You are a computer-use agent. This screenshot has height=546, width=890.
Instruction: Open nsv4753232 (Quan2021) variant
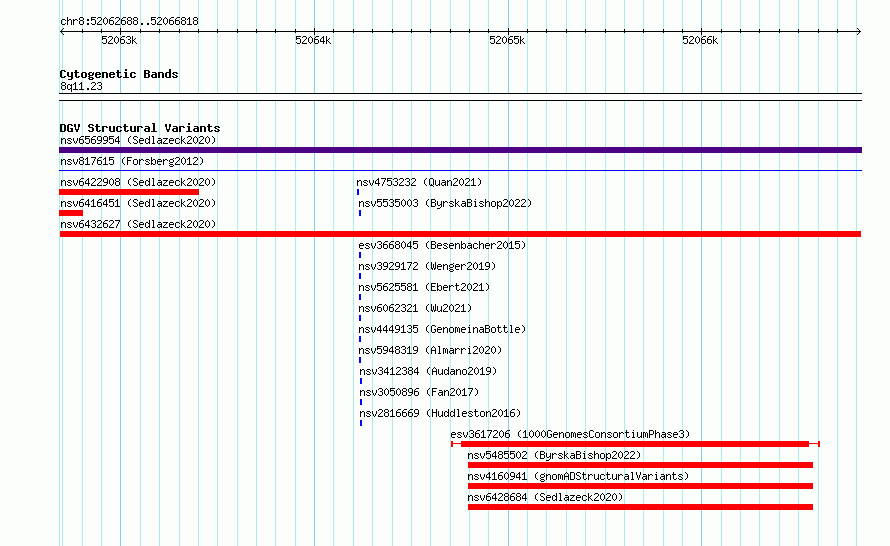click(x=419, y=182)
